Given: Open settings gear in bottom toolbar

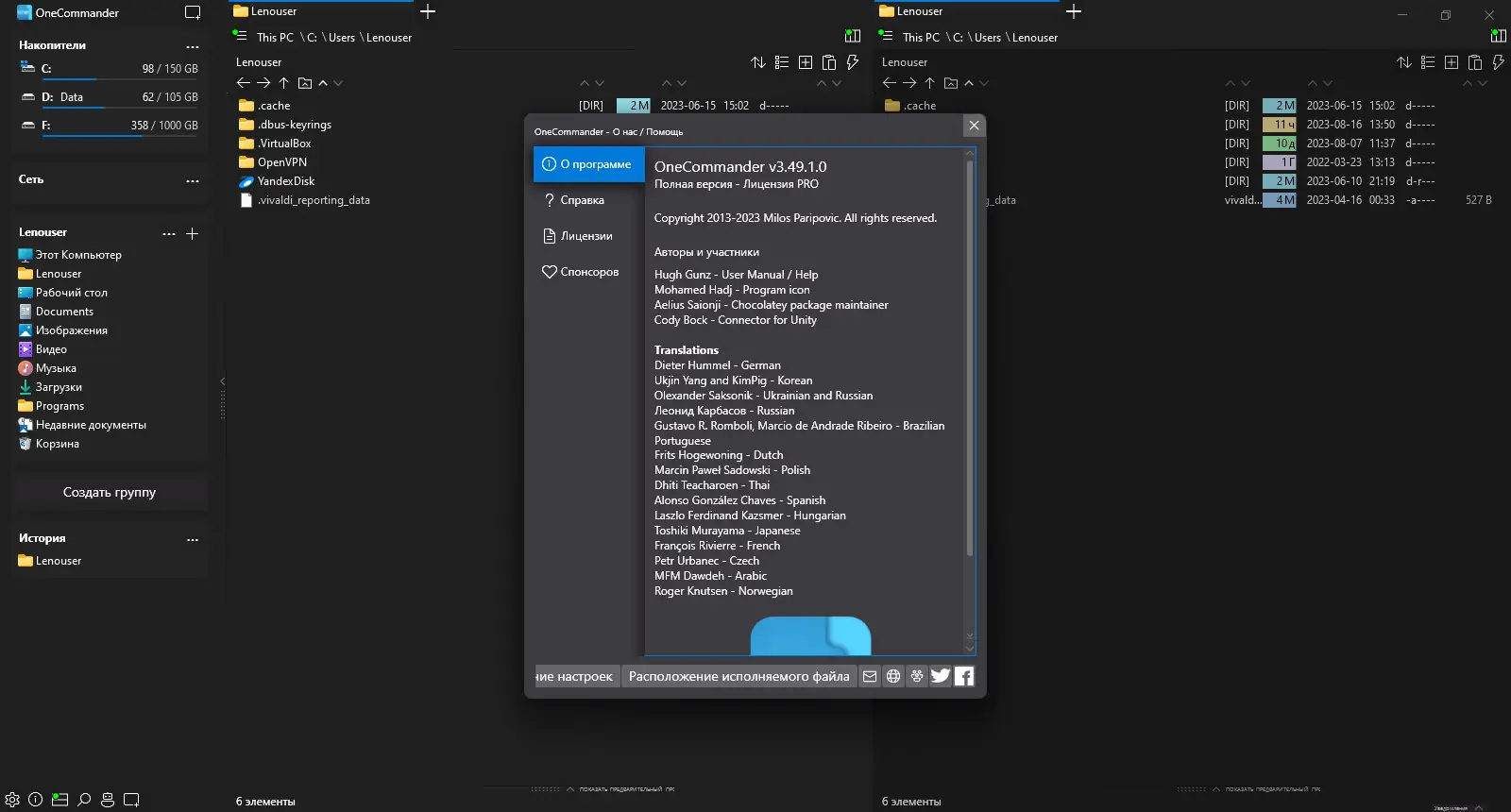Looking at the screenshot, I should 12,800.
